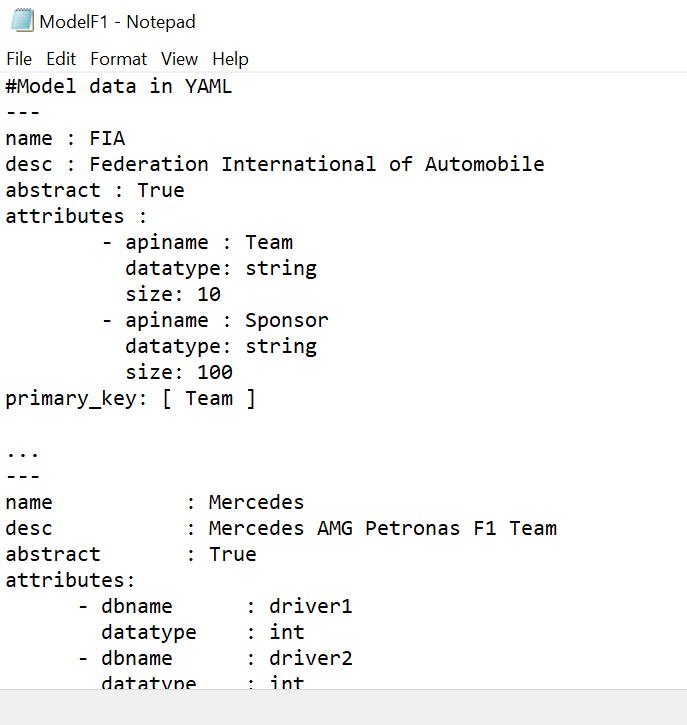Click 'Mercedes AMG Petronas F1 Team' description
Screen dimensions: 687x725
[383, 528]
